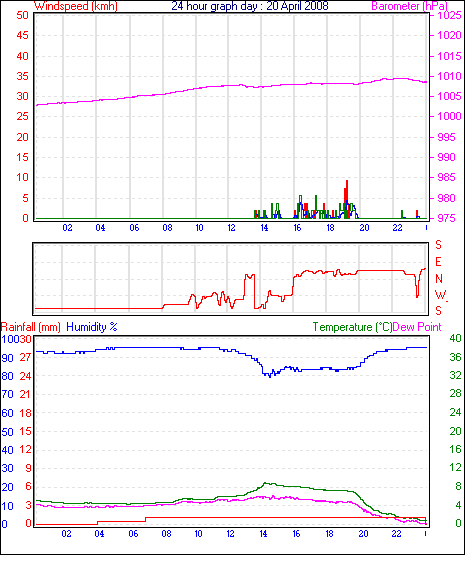The height and width of the screenshot is (563, 466).
Task: Click the 40 temperature scale label
Action: [455, 338]
